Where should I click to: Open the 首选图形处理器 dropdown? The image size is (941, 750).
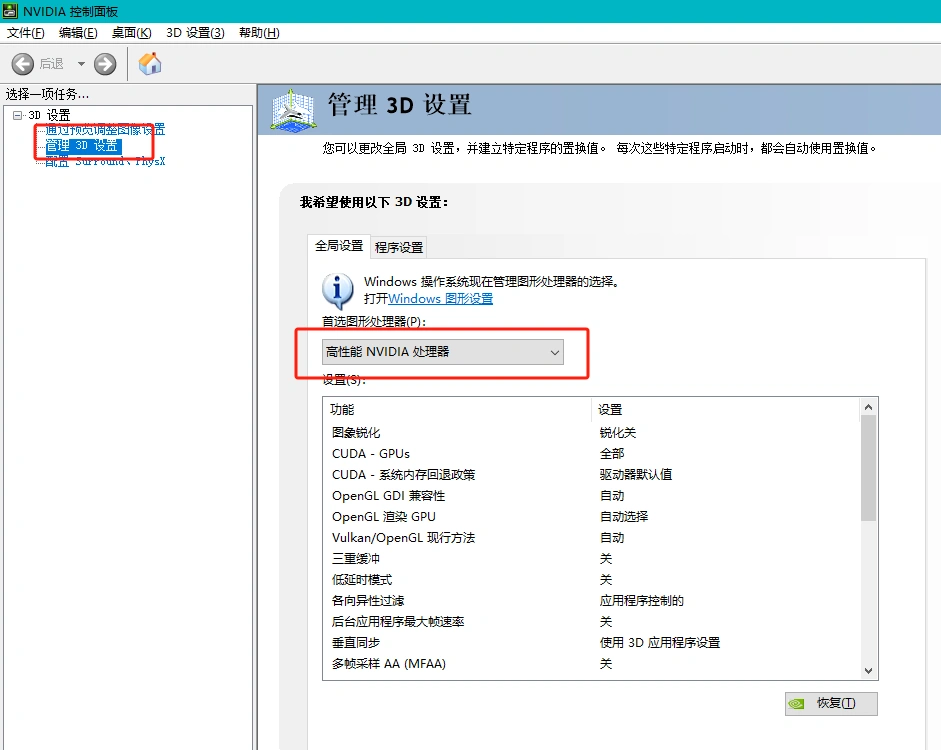555,353
